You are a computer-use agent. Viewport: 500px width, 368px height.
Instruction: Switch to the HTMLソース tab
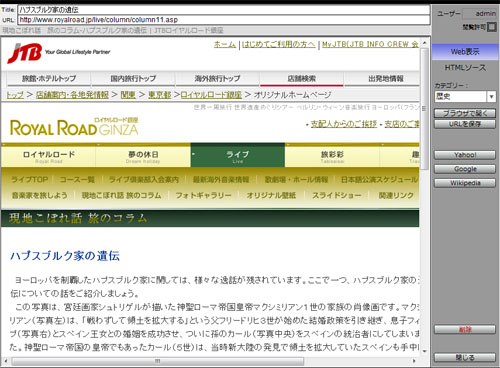click(465, 68)
